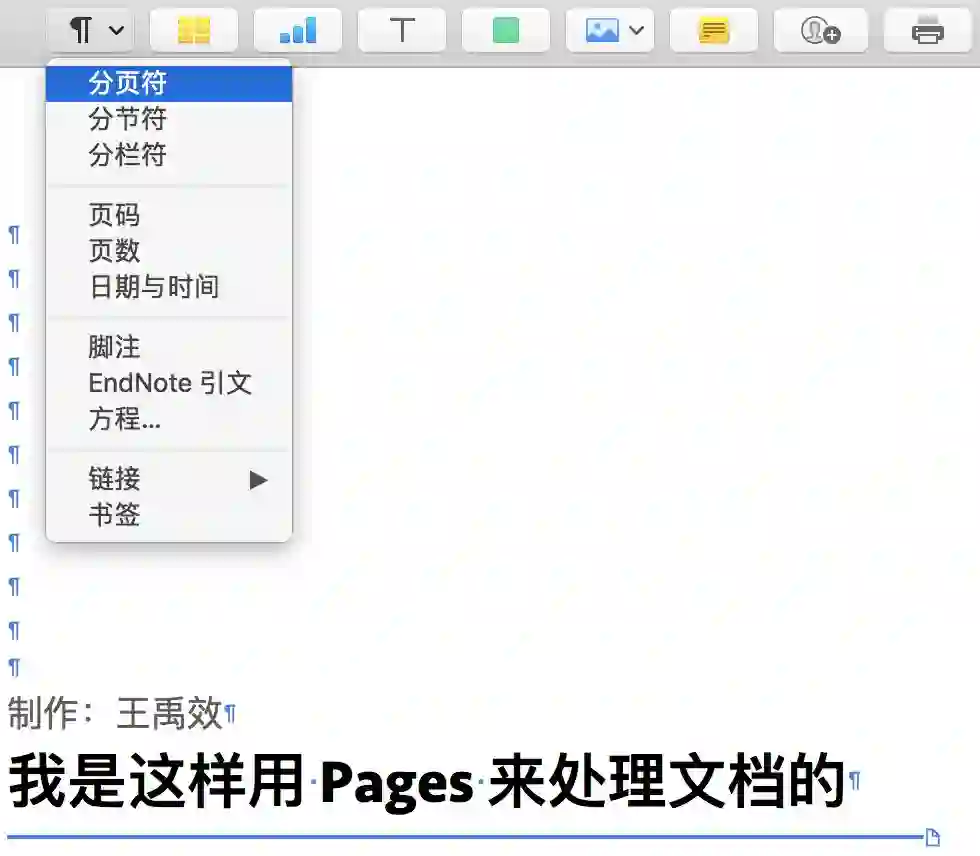Expand the 链接 submenu
The height and width of the screenshot is (856, 980).
click(169, 479)
